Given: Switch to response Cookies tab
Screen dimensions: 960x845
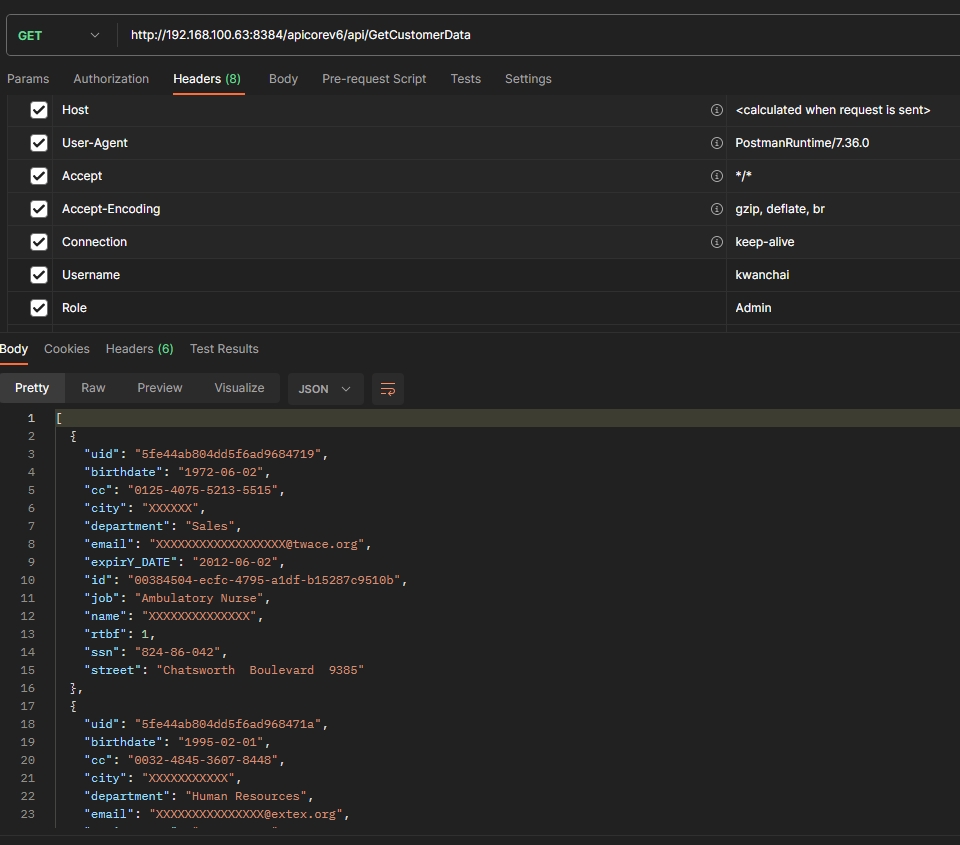Looking at the screenshot, I should pyautogui.click(x=67, y=349).
